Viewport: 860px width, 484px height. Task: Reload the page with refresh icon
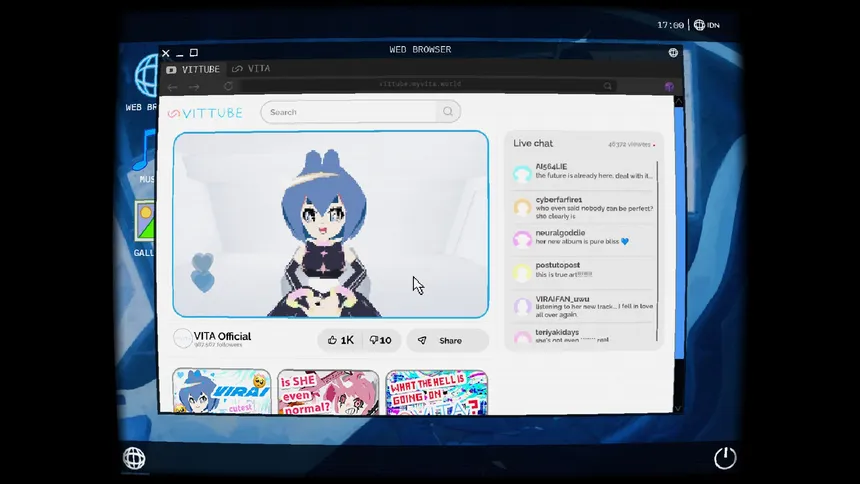pos(228,86)
